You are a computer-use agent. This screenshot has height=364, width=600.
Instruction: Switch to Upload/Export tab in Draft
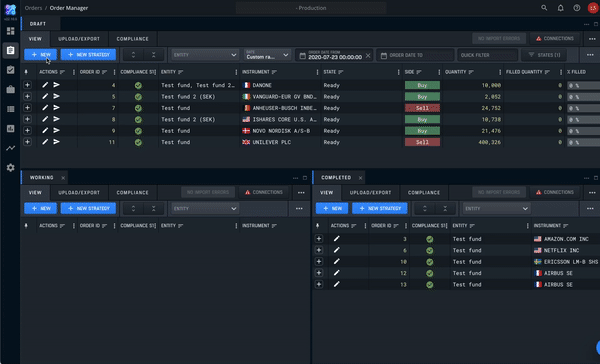(79, 39)
